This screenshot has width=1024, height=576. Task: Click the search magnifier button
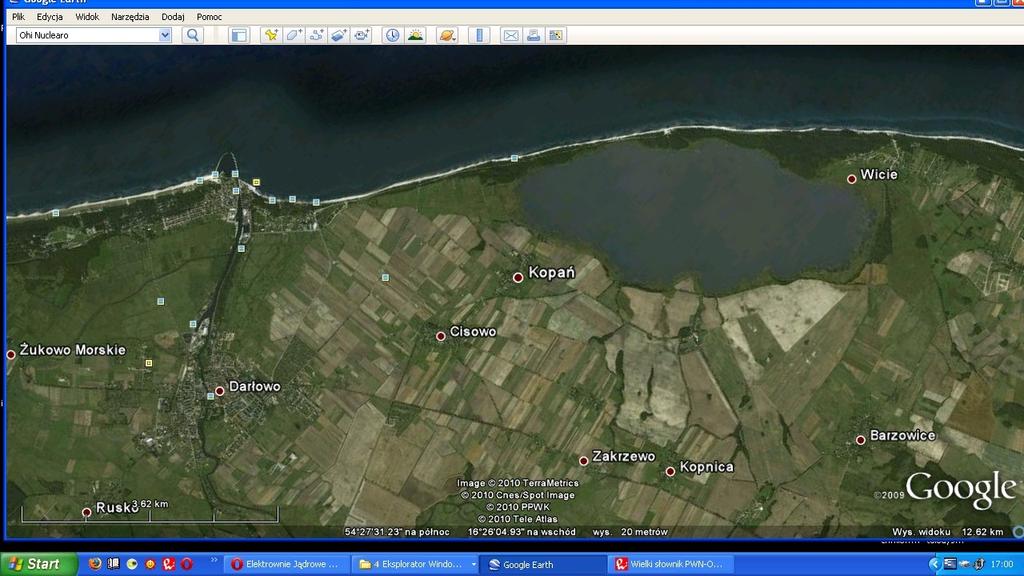point(193,35)
